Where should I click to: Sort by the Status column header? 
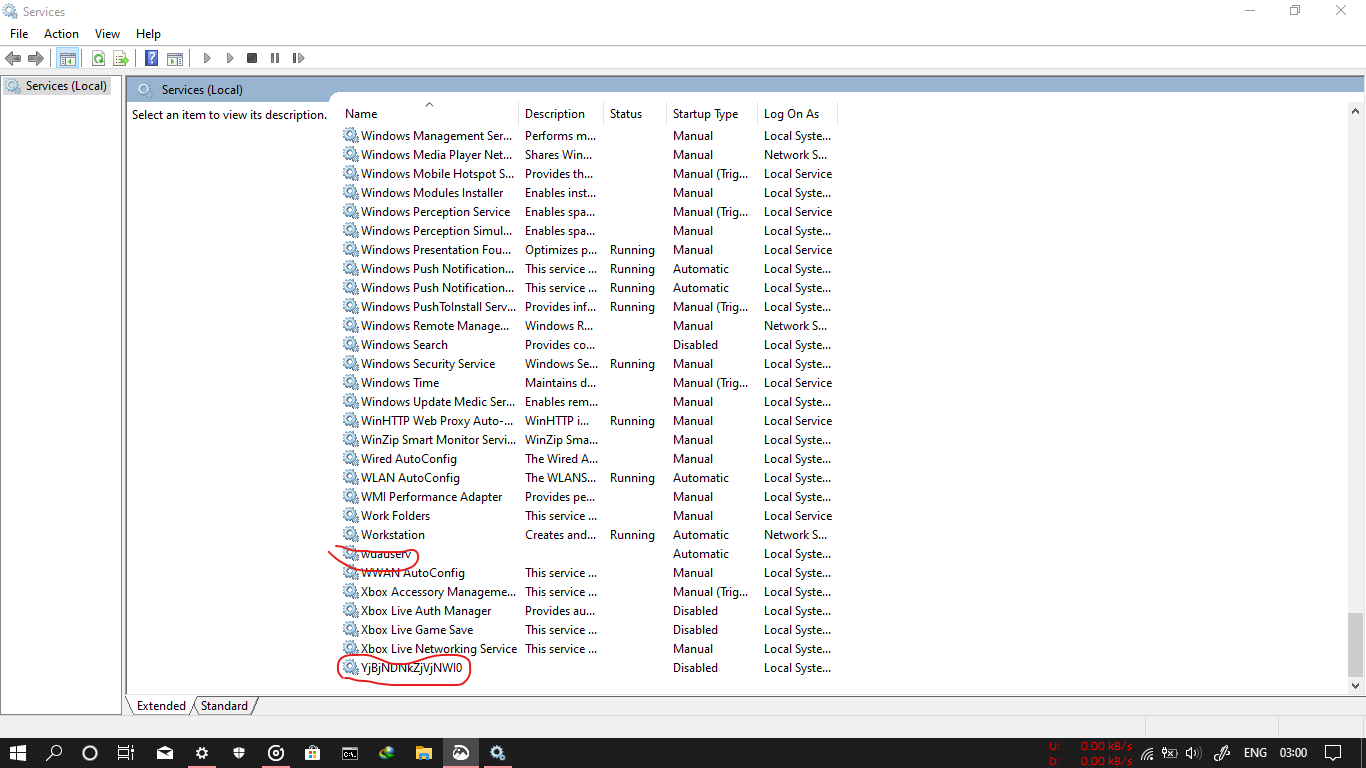click(x=635, y=114)
